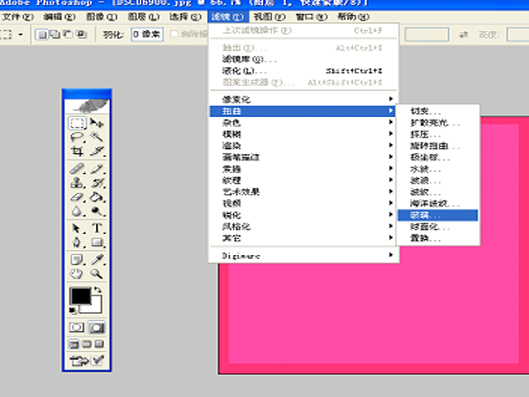The image size is (529, 397).
Task: Switch to 'Add to selection' mode icon
Action: pos(55,34)
